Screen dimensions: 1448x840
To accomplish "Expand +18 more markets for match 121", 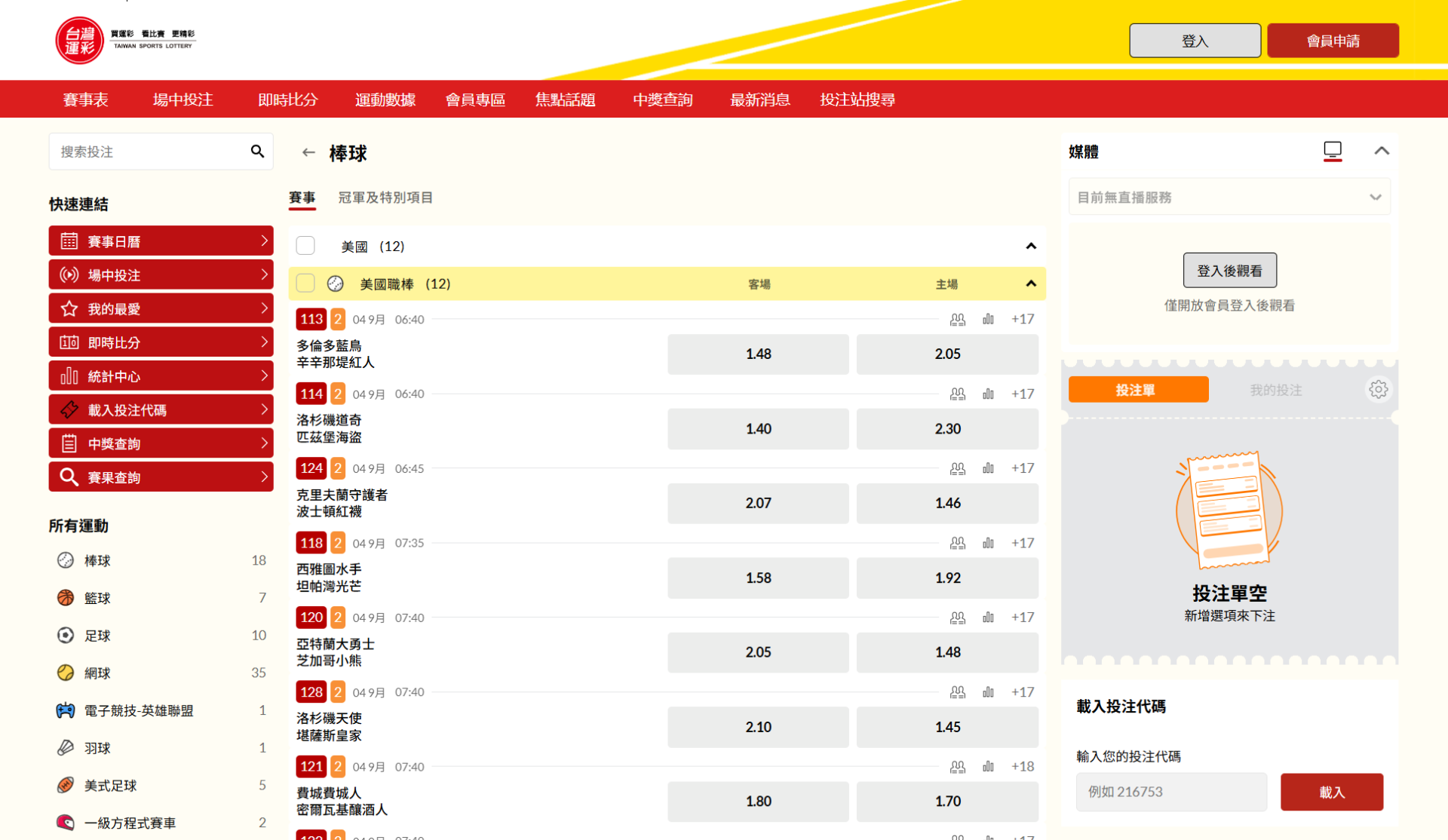I will pyautogui.click(x=1023, y=768).
